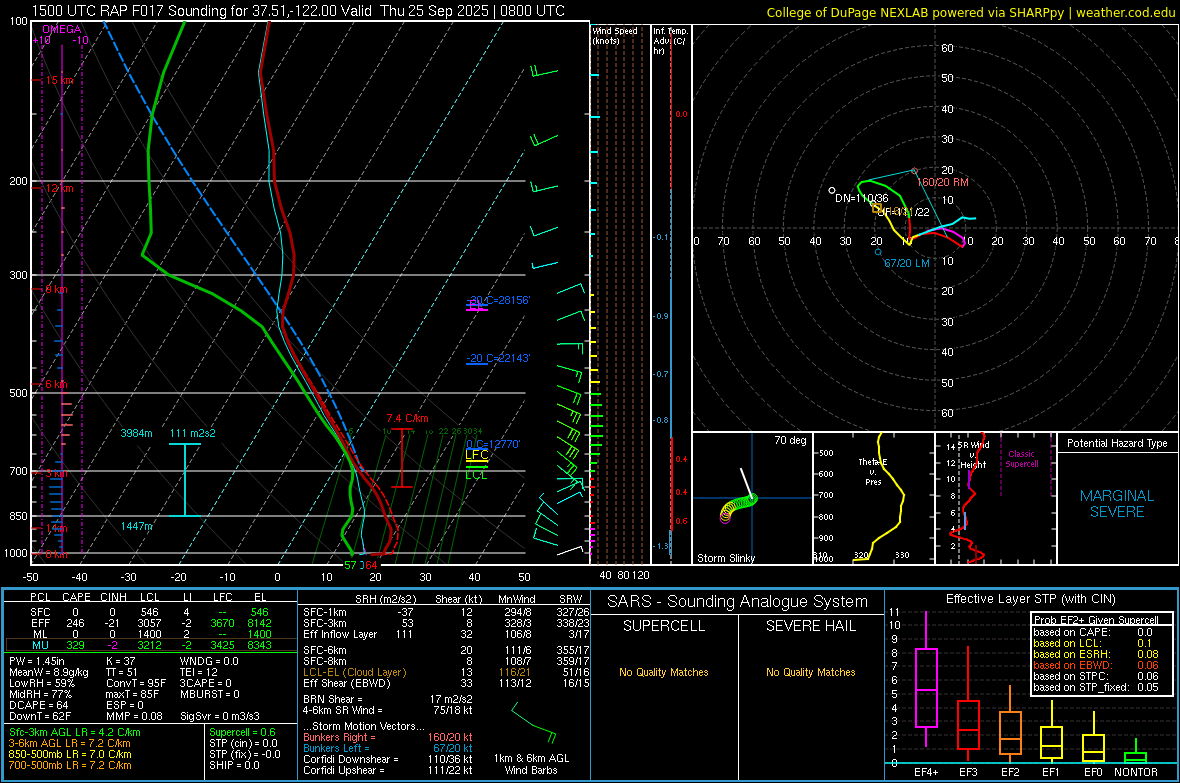
Task: Click the Potential Hazard Type header
Action: [1117, 443]
